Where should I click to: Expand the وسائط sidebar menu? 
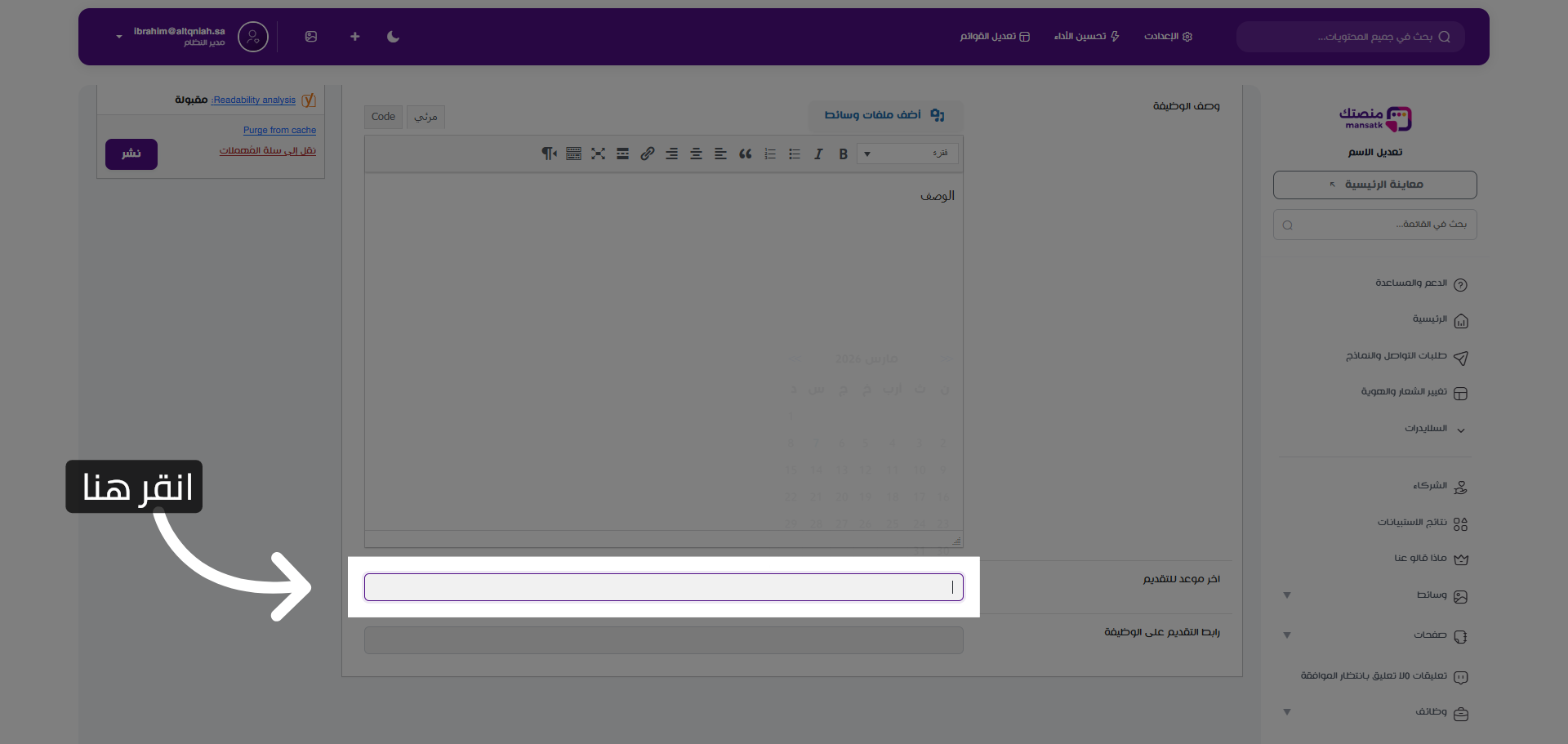(x=1287, y=595)
